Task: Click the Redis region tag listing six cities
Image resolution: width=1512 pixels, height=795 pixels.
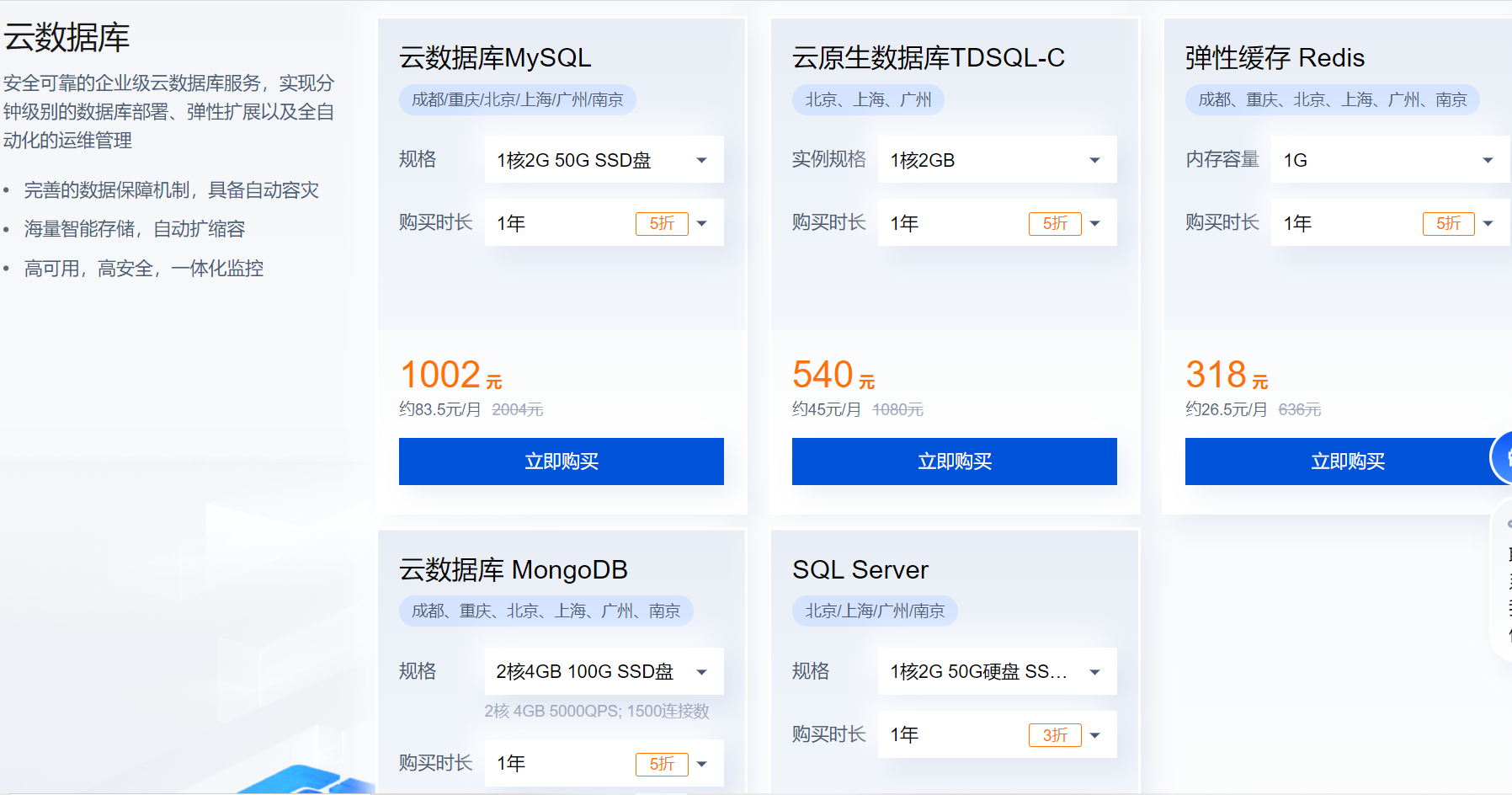Action: pos(1333,99)
